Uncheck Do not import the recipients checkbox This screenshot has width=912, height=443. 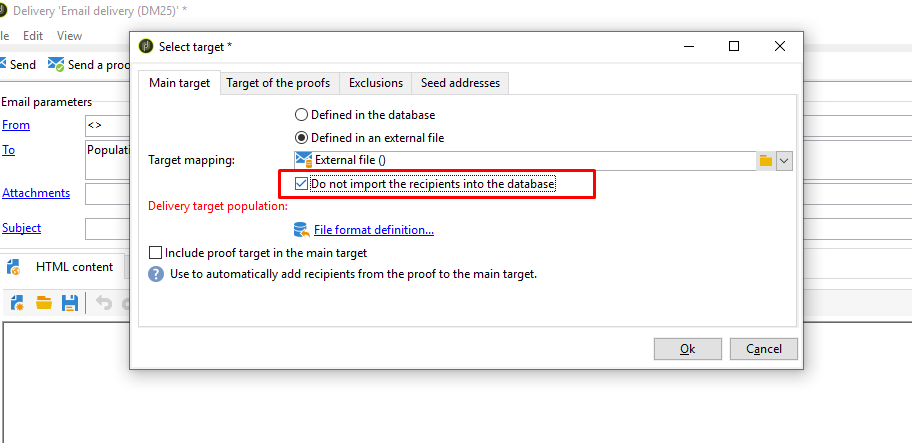(301, 184)
